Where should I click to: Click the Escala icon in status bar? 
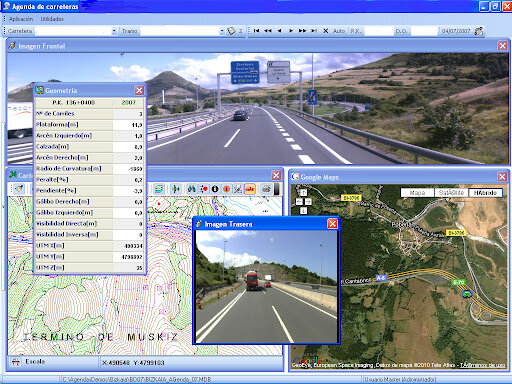pyautogui.click(x=15, y=362)
